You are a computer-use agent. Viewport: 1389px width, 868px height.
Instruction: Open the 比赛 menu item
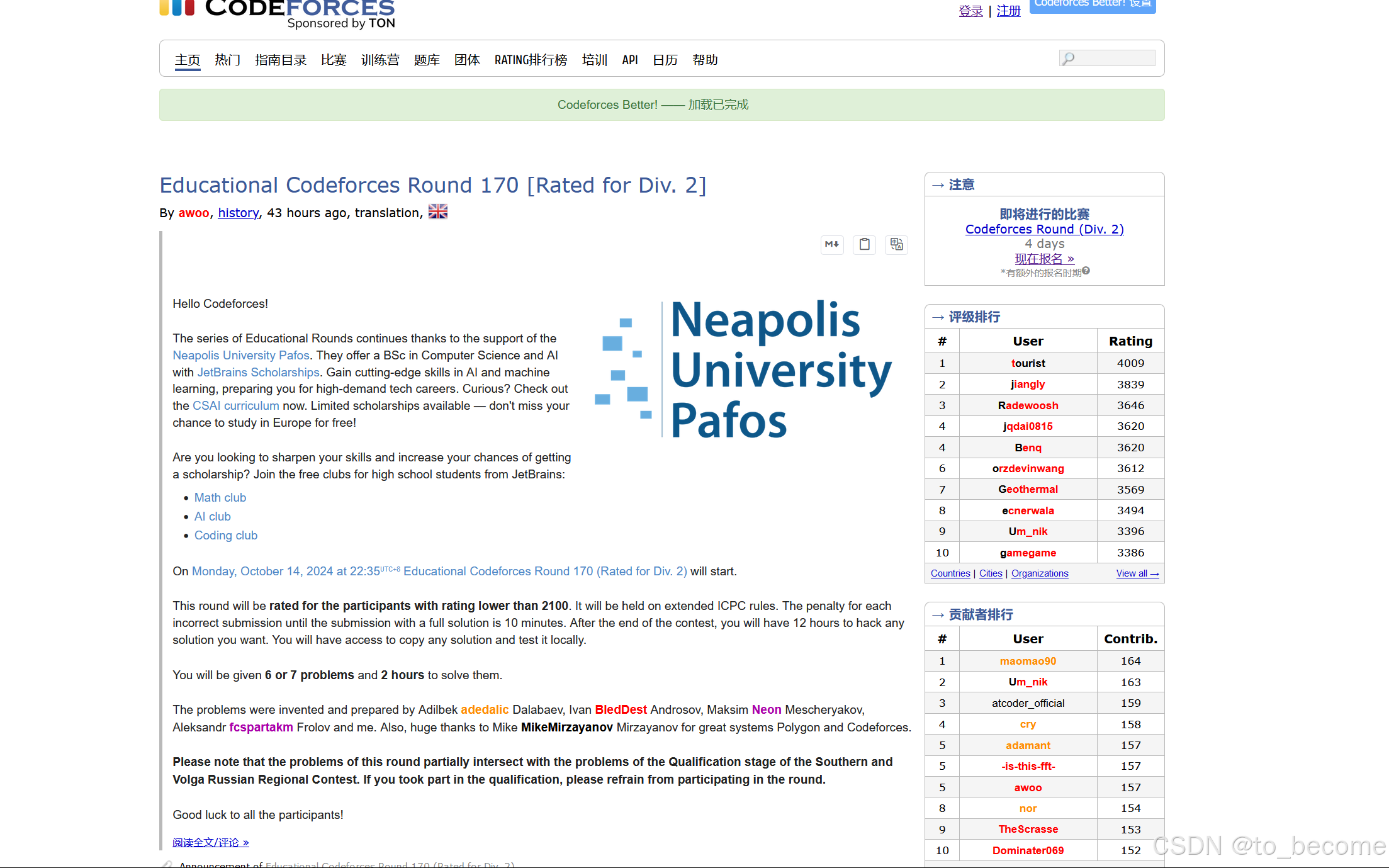(x=334, y=60)
